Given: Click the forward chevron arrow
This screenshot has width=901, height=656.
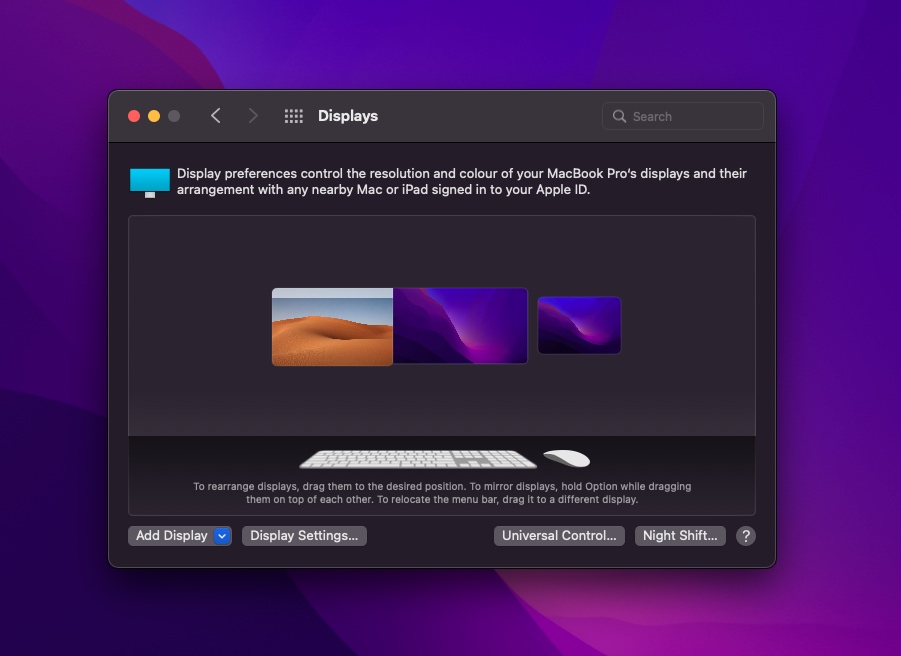Looking at the screenshot, I should pos(253,116).
